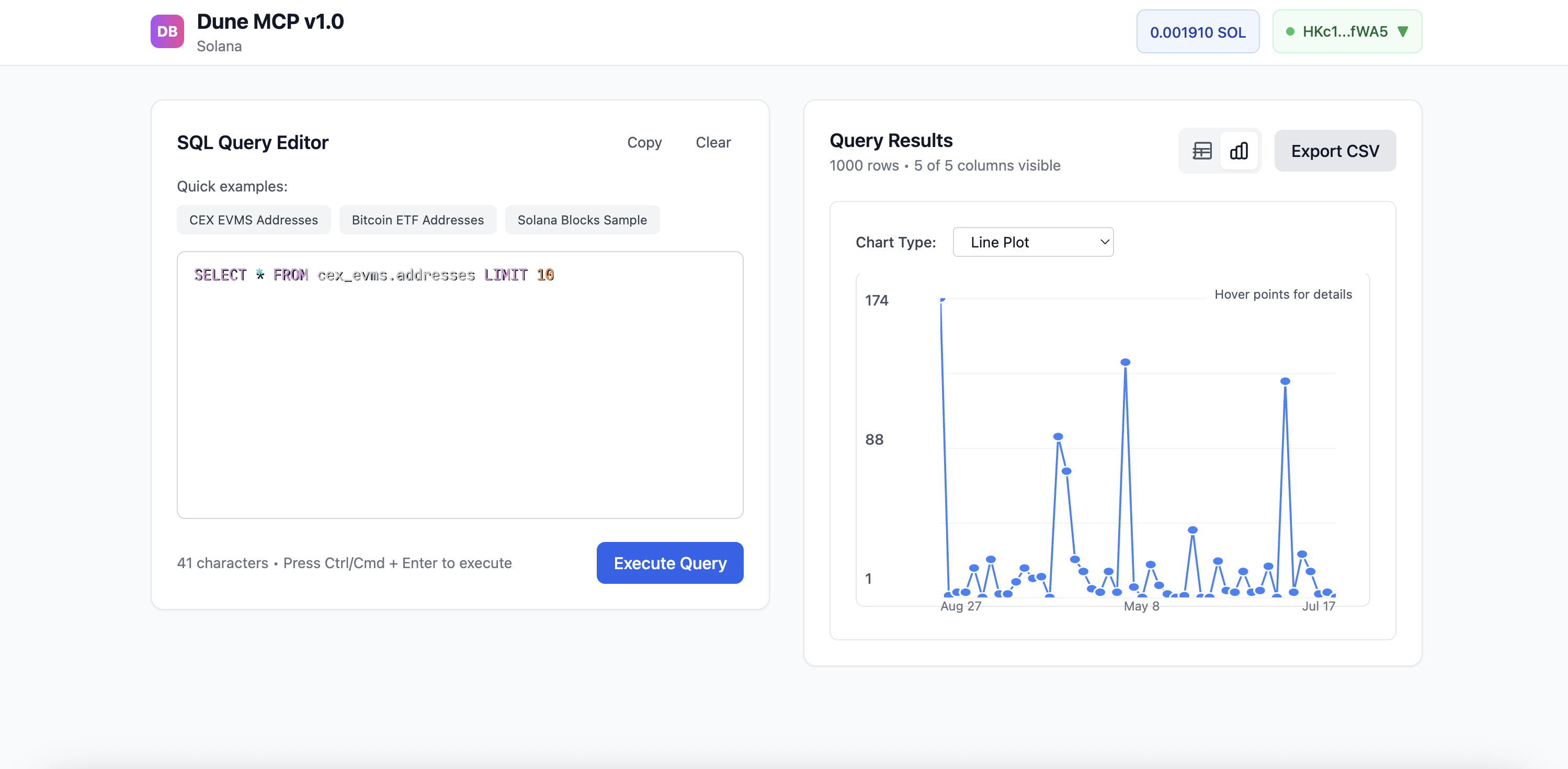Clear the SQL query editor

713,142
